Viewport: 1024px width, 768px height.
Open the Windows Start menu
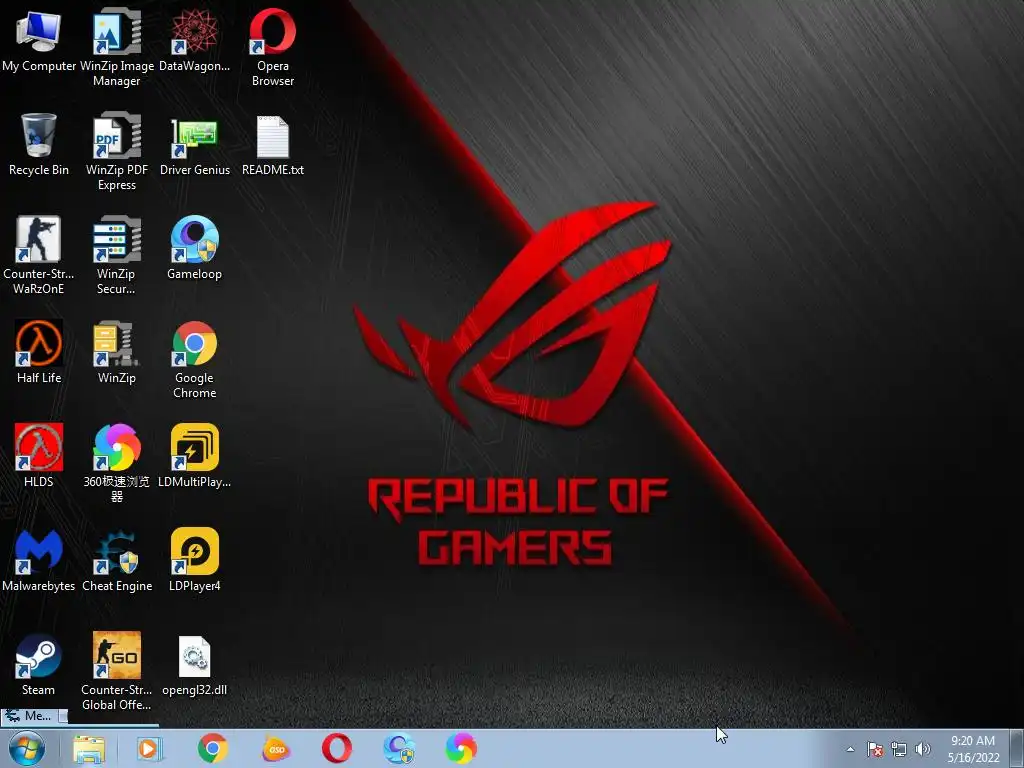coord(27,748)
